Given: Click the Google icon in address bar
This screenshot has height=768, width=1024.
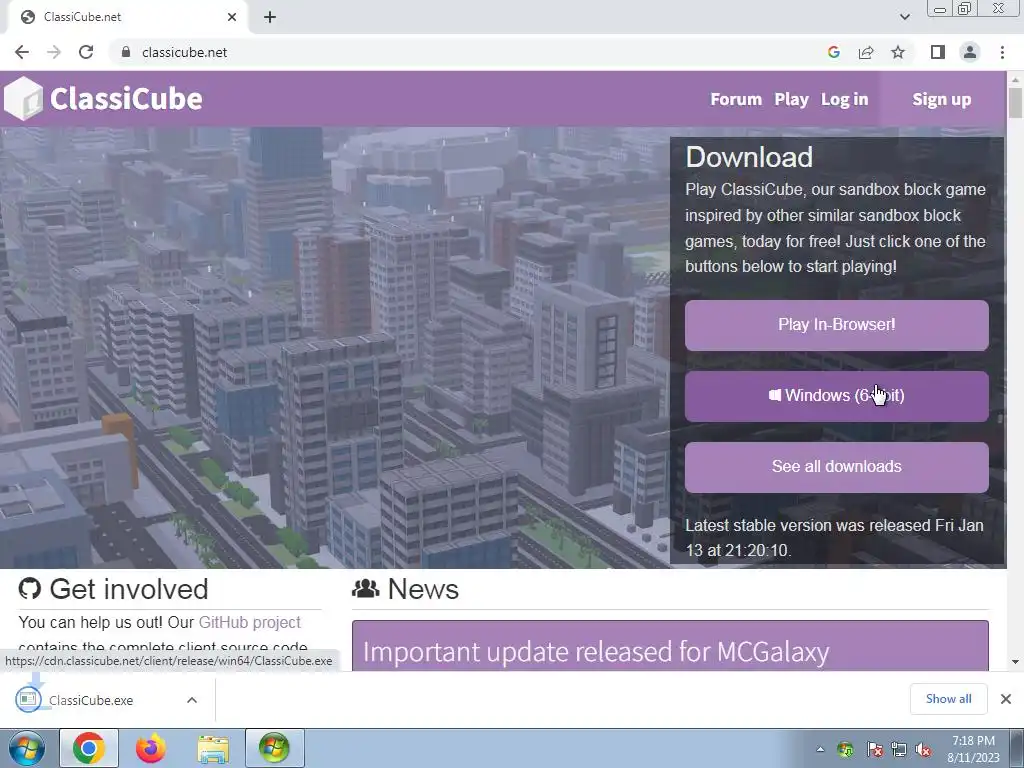Looking at the screenshot, I should coord(833,52).
